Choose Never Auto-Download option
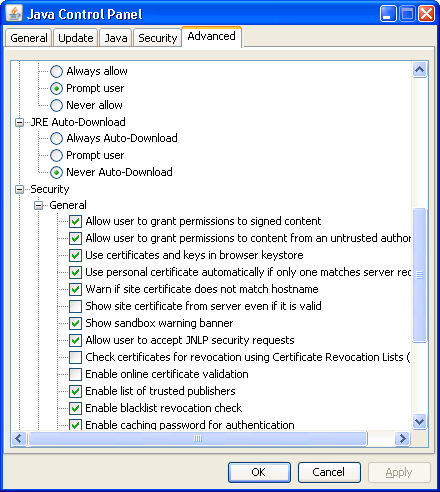 click(x=56, y=172)
